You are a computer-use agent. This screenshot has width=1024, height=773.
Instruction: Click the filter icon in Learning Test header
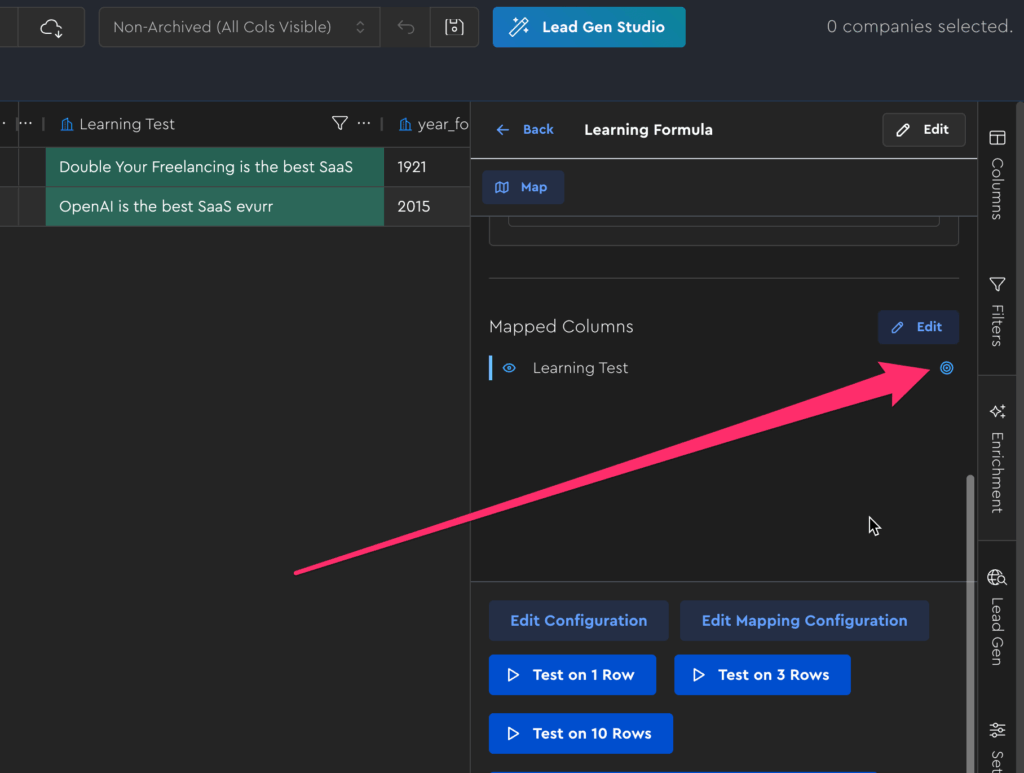coord(340,124)
